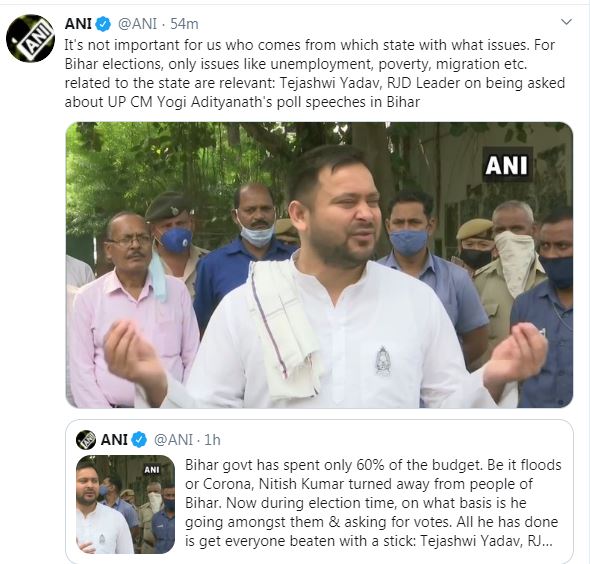590x564 pixels.
Task: Click the 'Yogi Adityanath's poll speeches' text line
Action: pyautogui.click(x=242, y=102)
